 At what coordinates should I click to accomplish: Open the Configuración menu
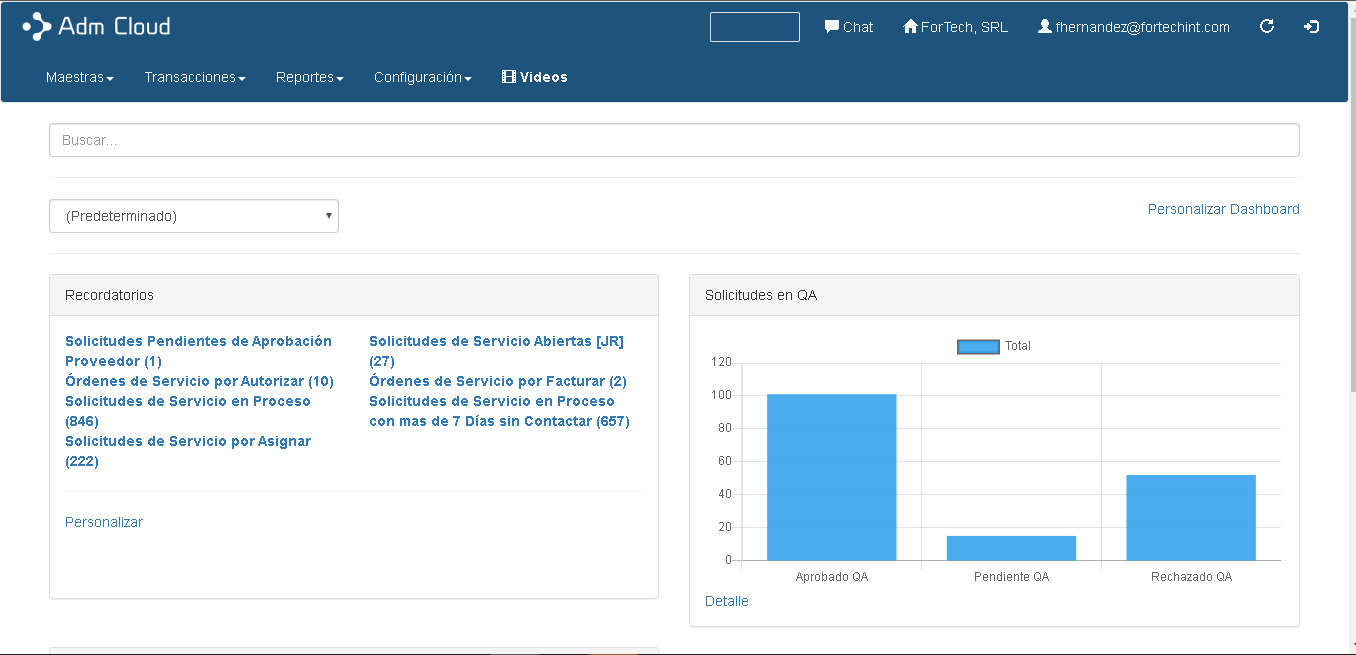point(422,76)
